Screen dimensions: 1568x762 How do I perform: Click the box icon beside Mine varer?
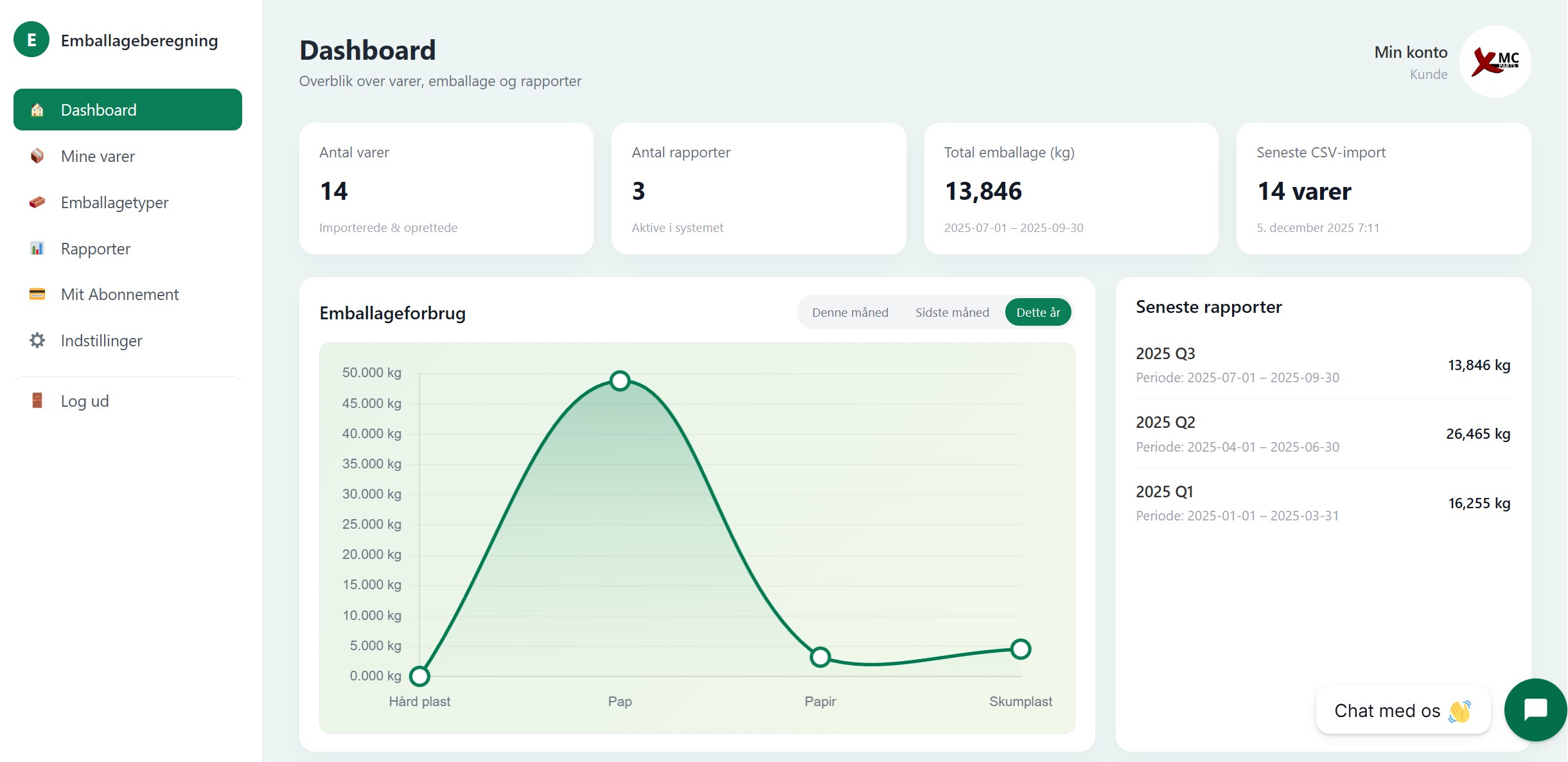coord(37,156)
